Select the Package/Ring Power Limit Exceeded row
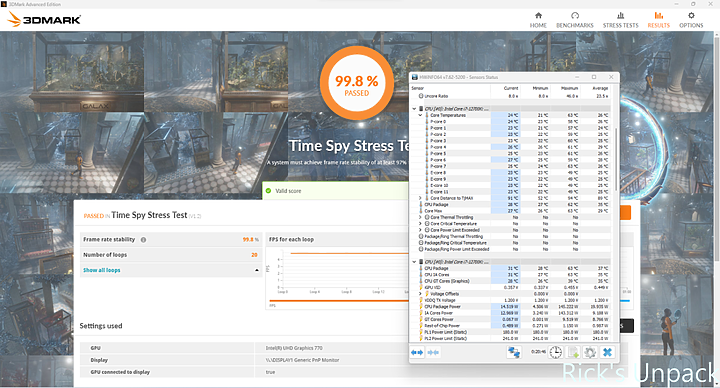 coord(510,249)
